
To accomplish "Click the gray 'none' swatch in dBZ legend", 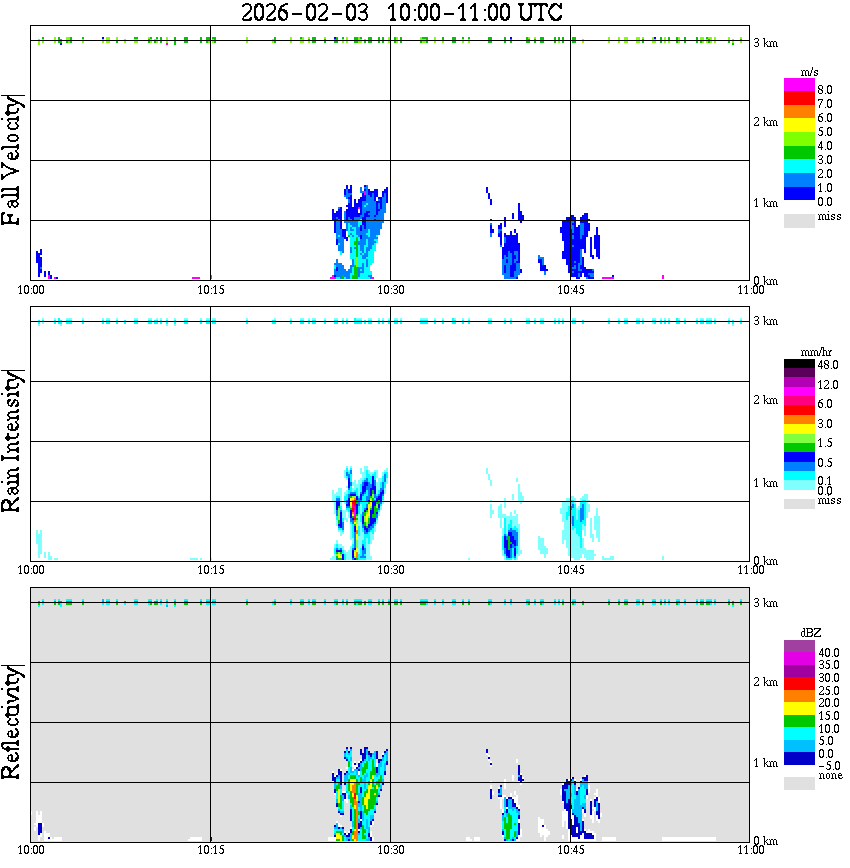I will 799,783.
